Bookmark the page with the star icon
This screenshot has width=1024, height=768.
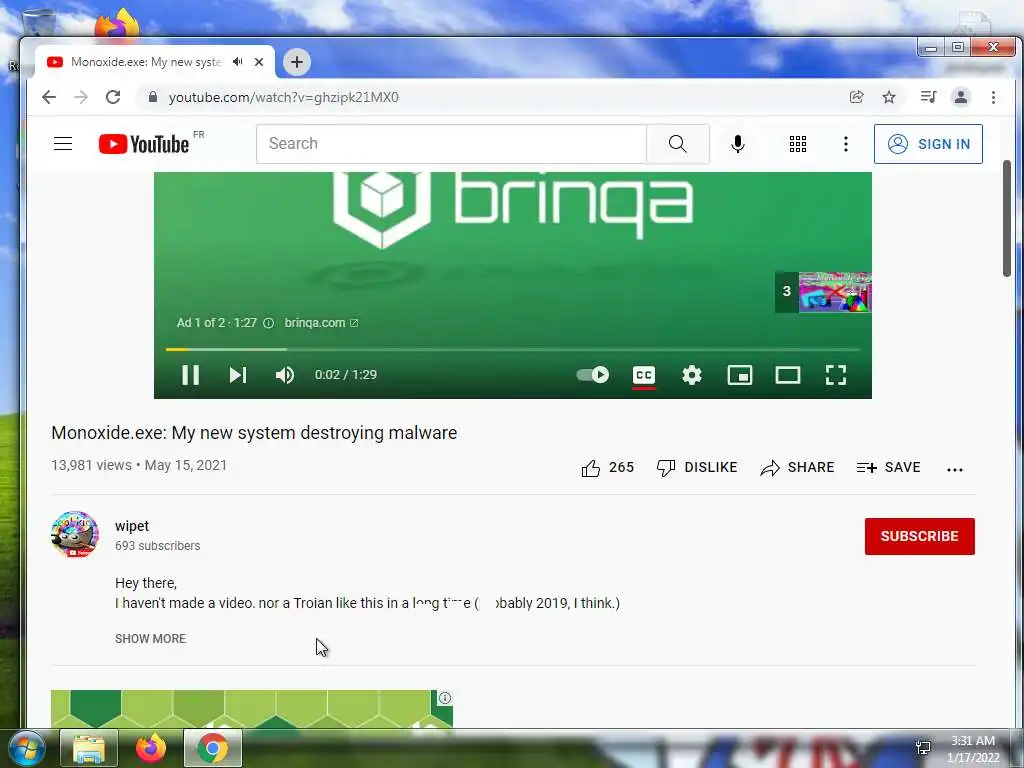point(889,97)
